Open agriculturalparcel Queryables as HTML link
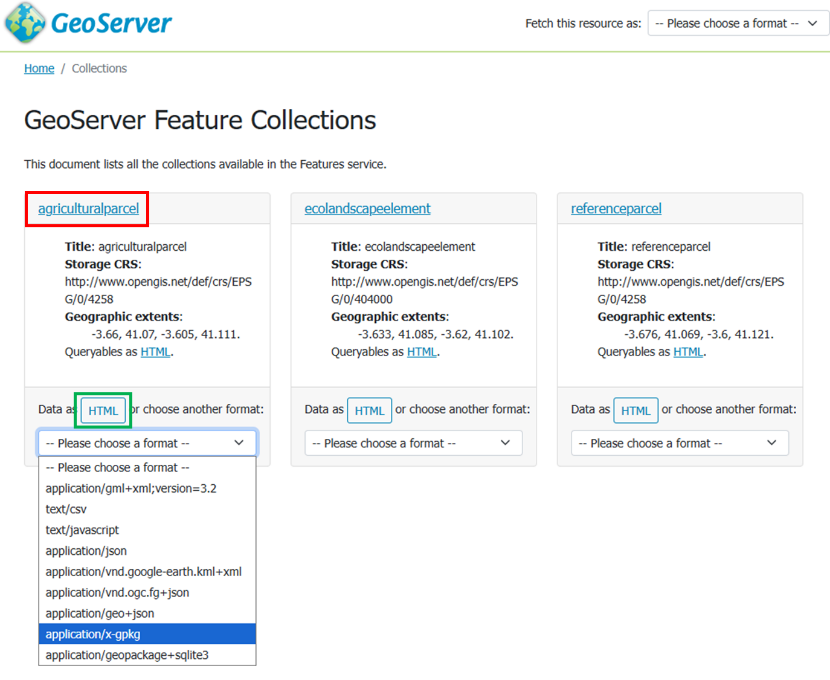830x680 pixels. [x=155, y=352]
